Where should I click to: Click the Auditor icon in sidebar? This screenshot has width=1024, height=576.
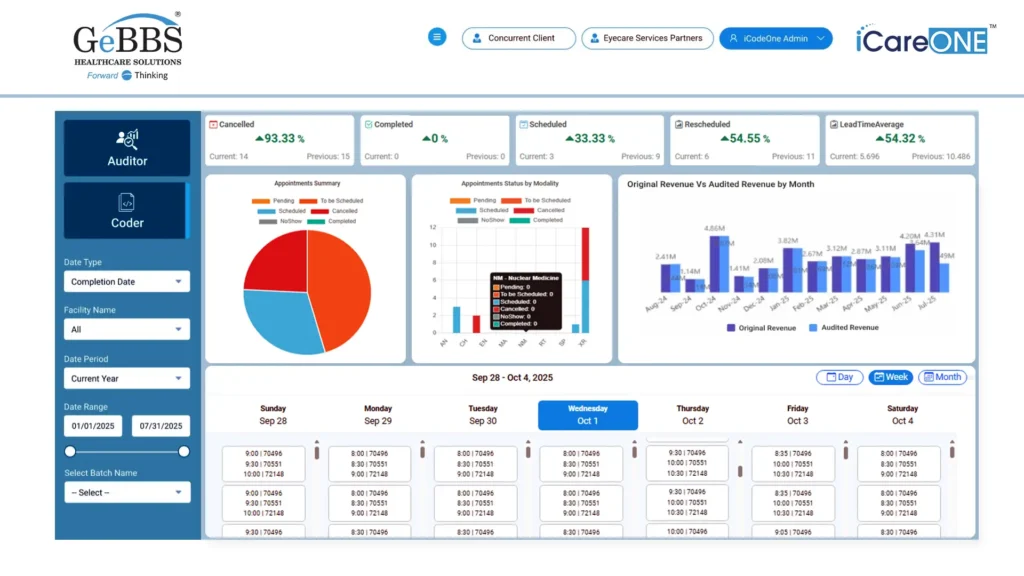(127, 139)
